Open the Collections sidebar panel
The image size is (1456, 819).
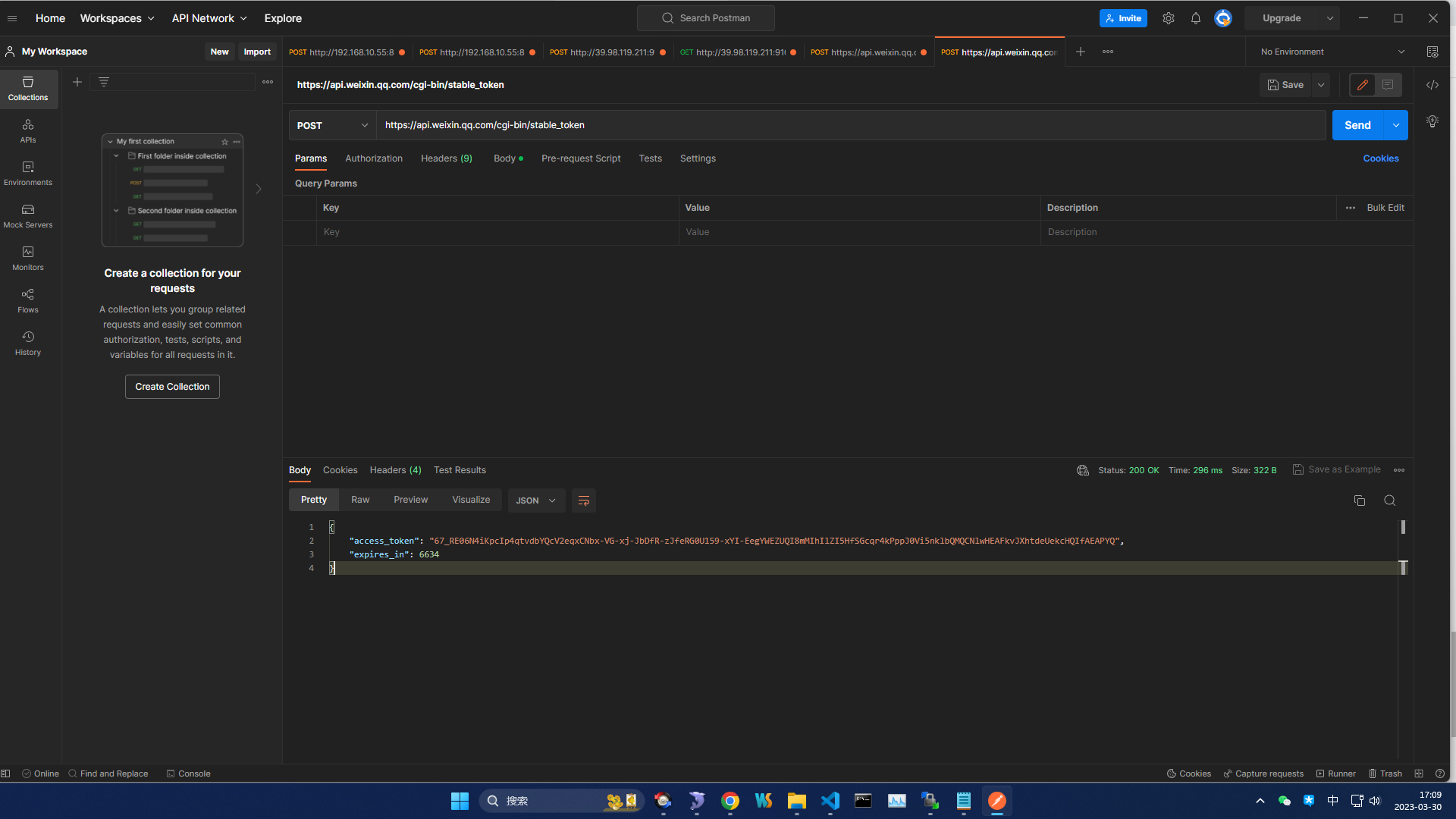tap(28, 89)
